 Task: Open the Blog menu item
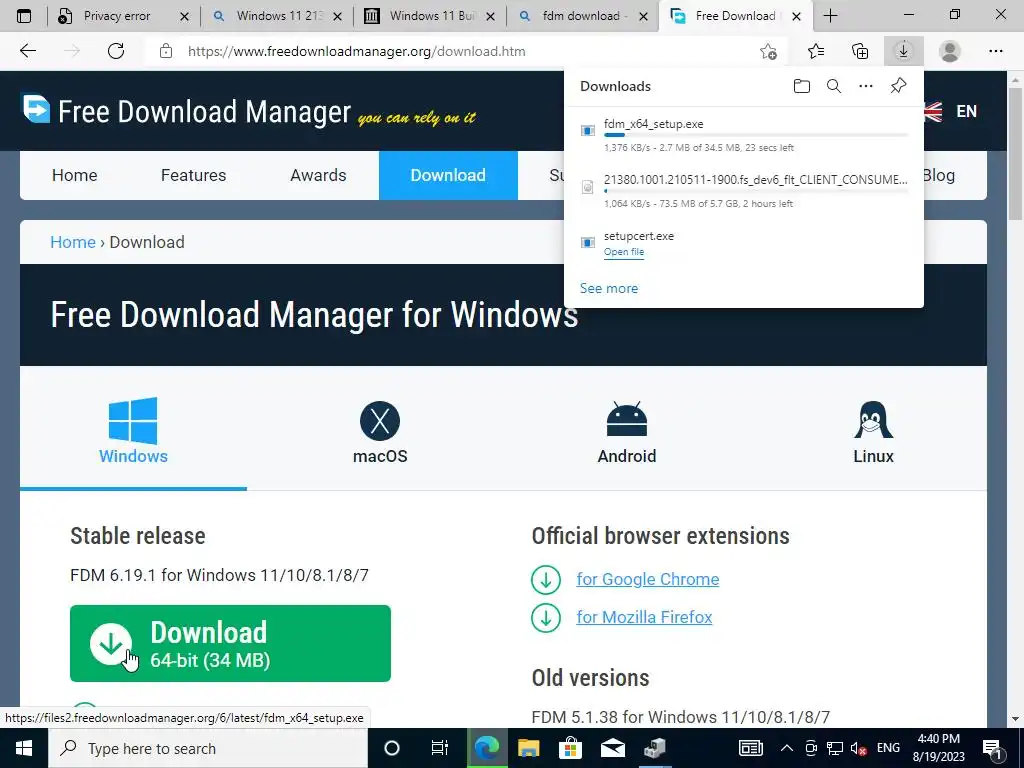click(x=939, y=175)
